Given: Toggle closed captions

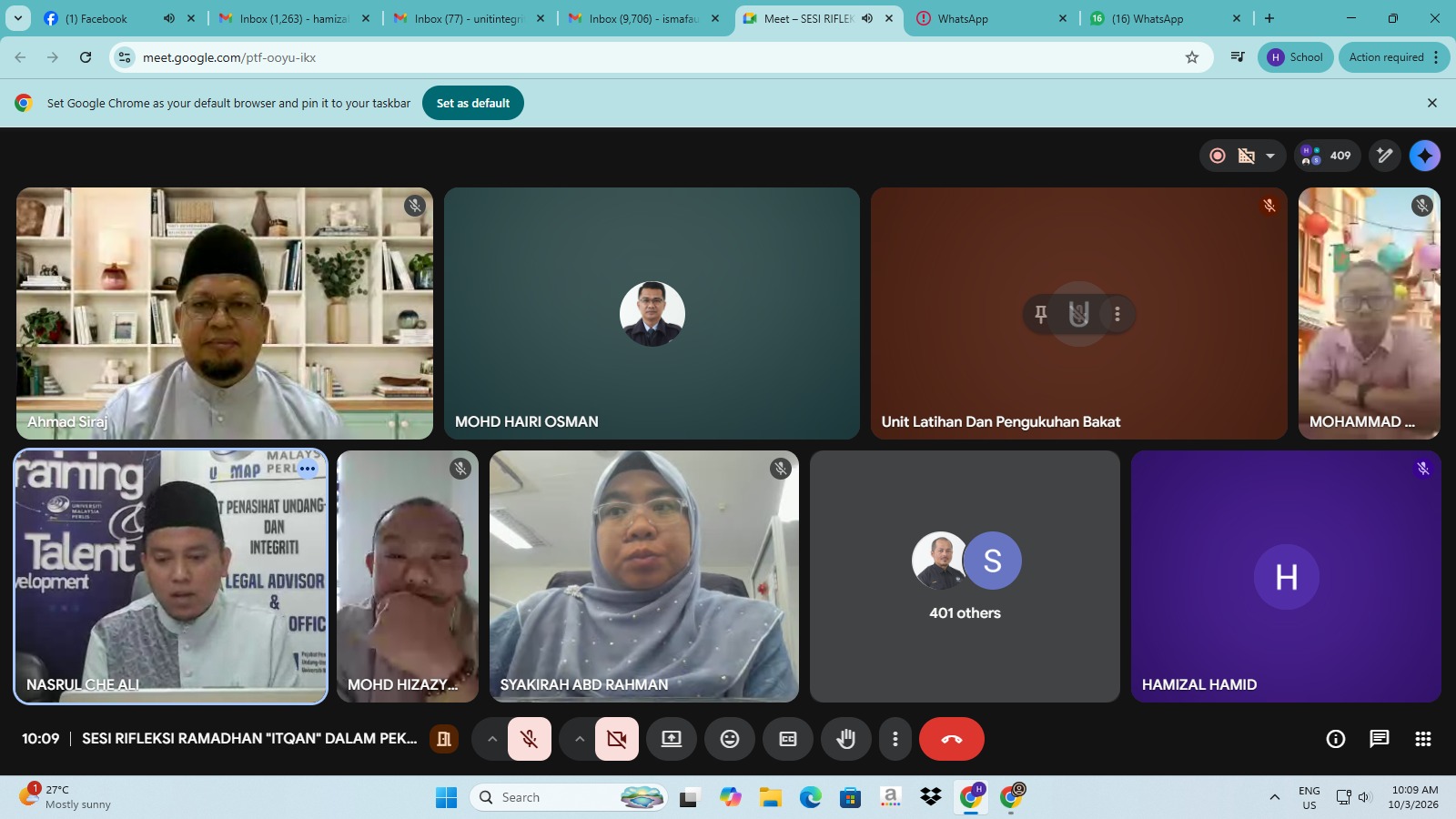Looking at the screenshot, I should click(x=788, y=739).
